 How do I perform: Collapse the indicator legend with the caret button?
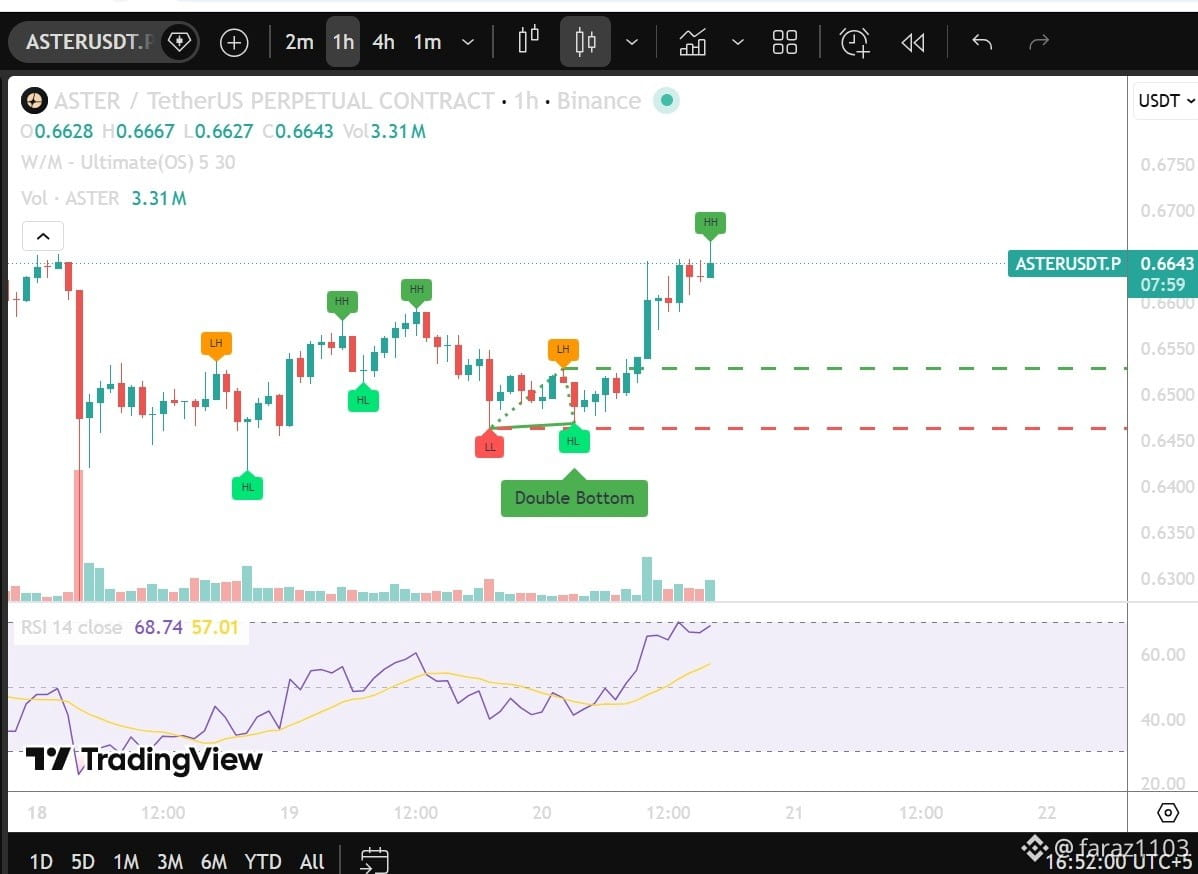(43, 237)
